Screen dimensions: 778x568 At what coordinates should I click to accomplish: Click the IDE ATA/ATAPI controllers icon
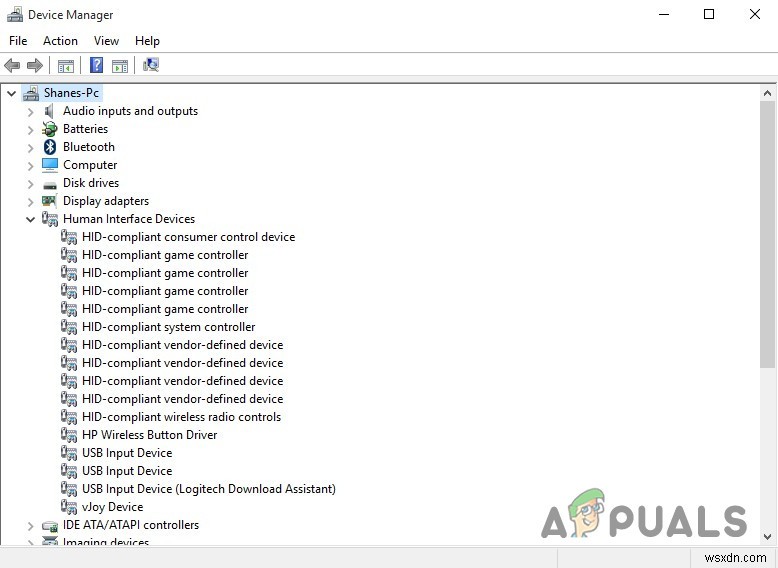click(x=50, y=525)
